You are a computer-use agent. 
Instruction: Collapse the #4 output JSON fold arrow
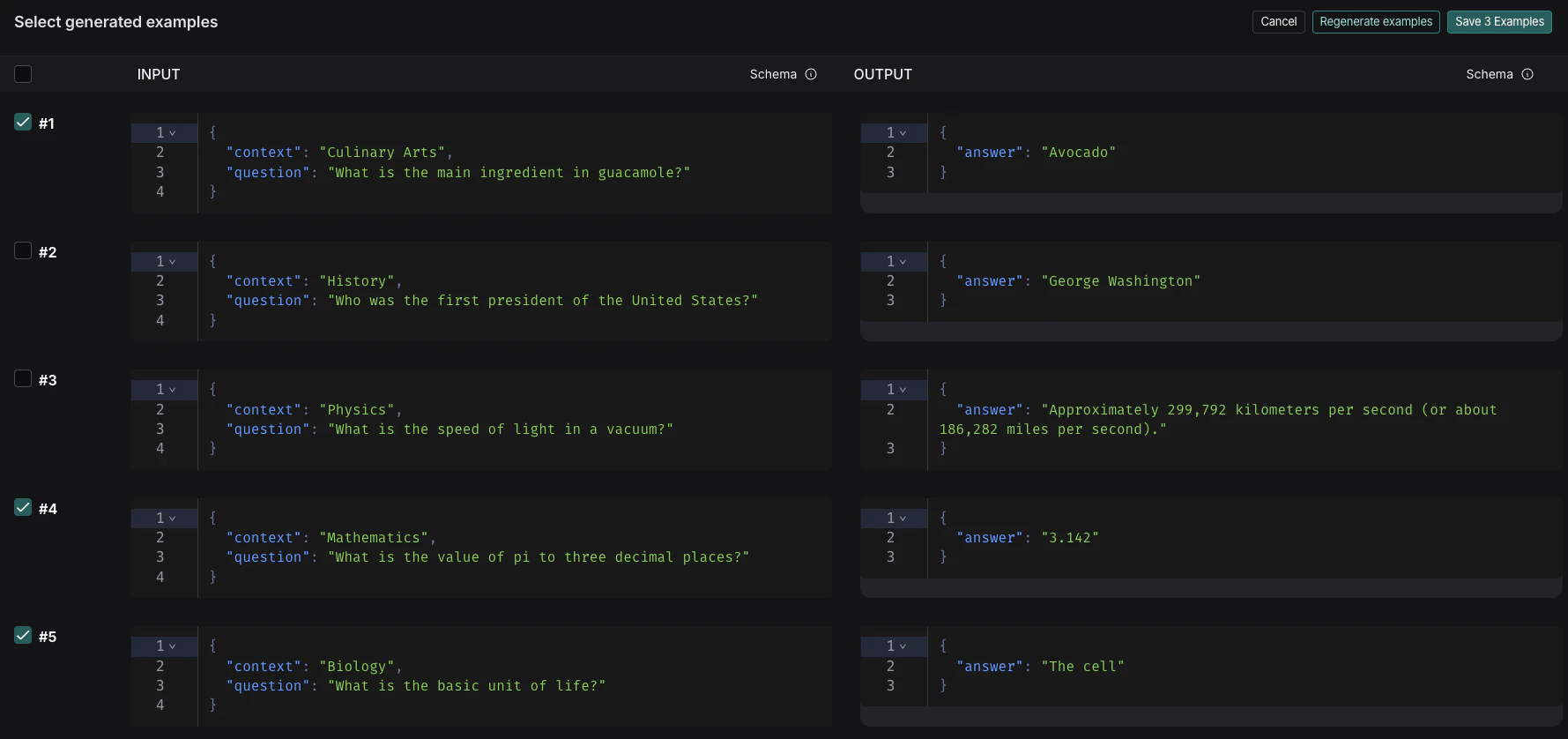point(903,519)
